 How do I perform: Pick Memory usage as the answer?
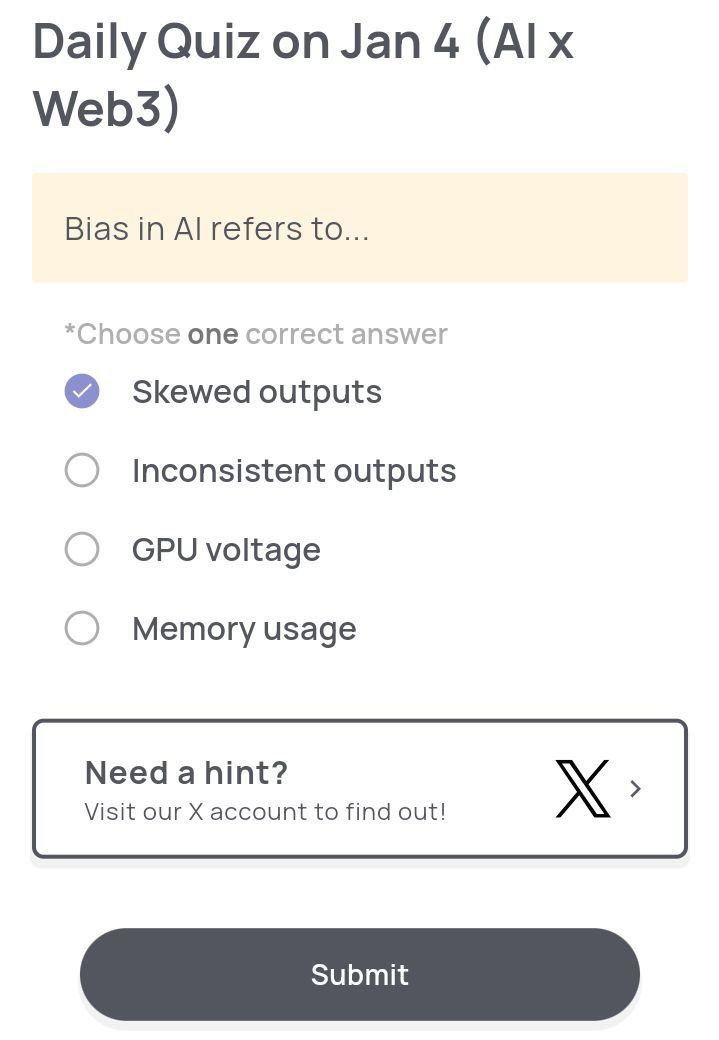[x=82, y=628]
